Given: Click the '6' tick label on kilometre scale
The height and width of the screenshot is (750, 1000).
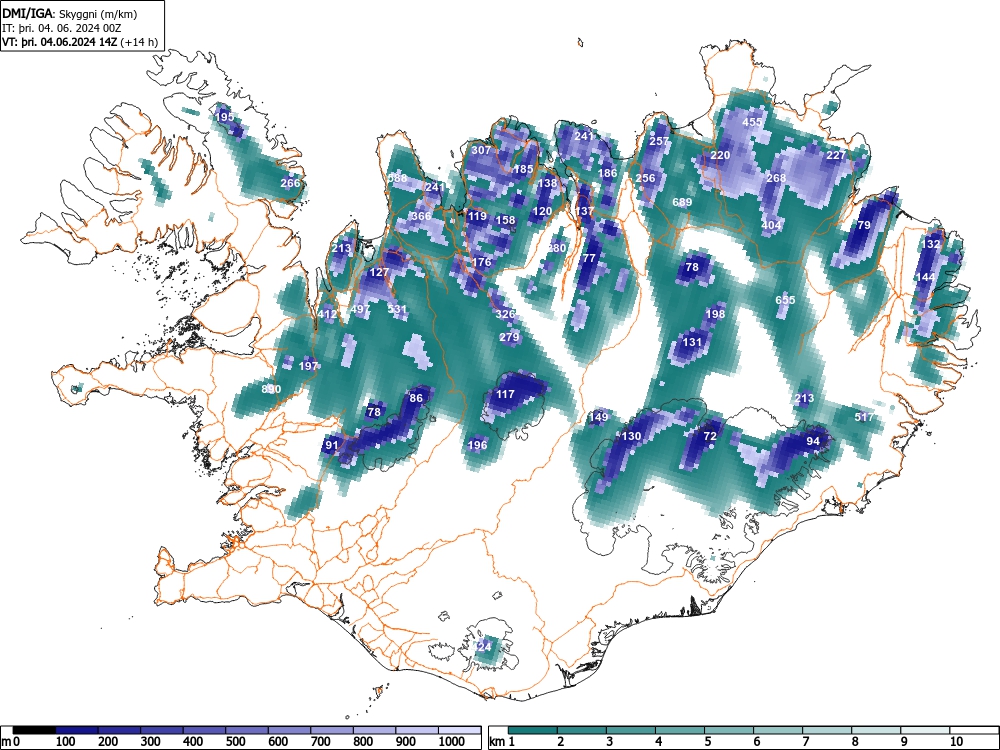Looking at the screenshot, I should point(756,742).
